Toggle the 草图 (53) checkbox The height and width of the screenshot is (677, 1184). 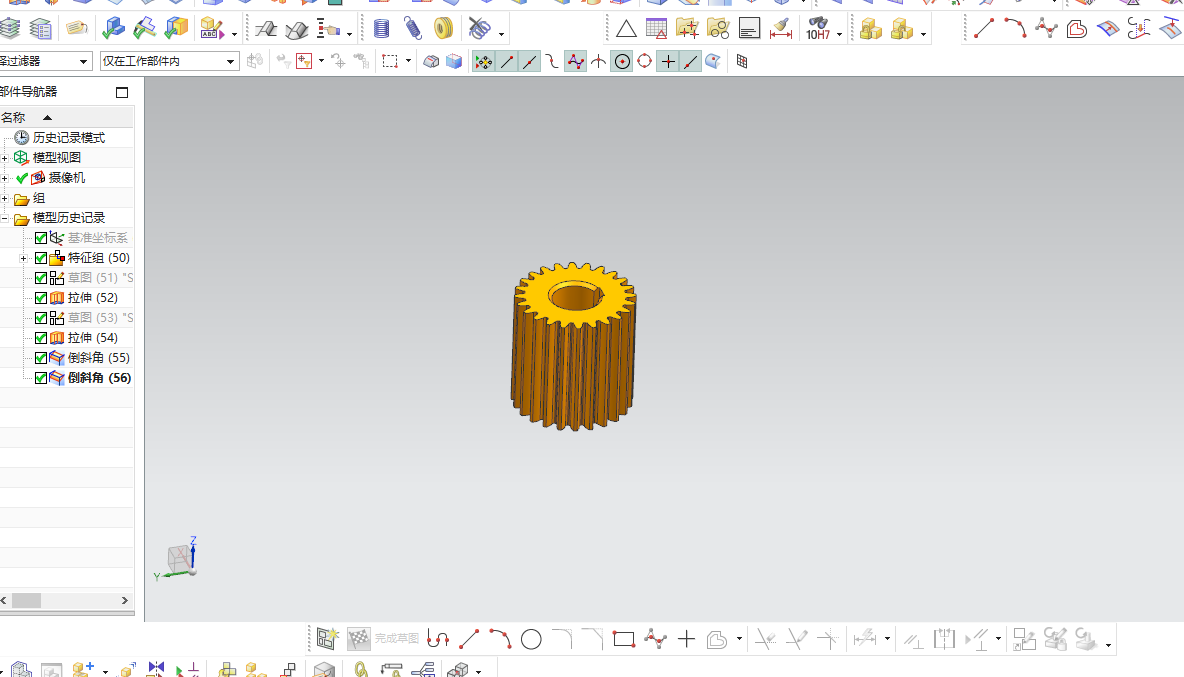pos(41,318)
